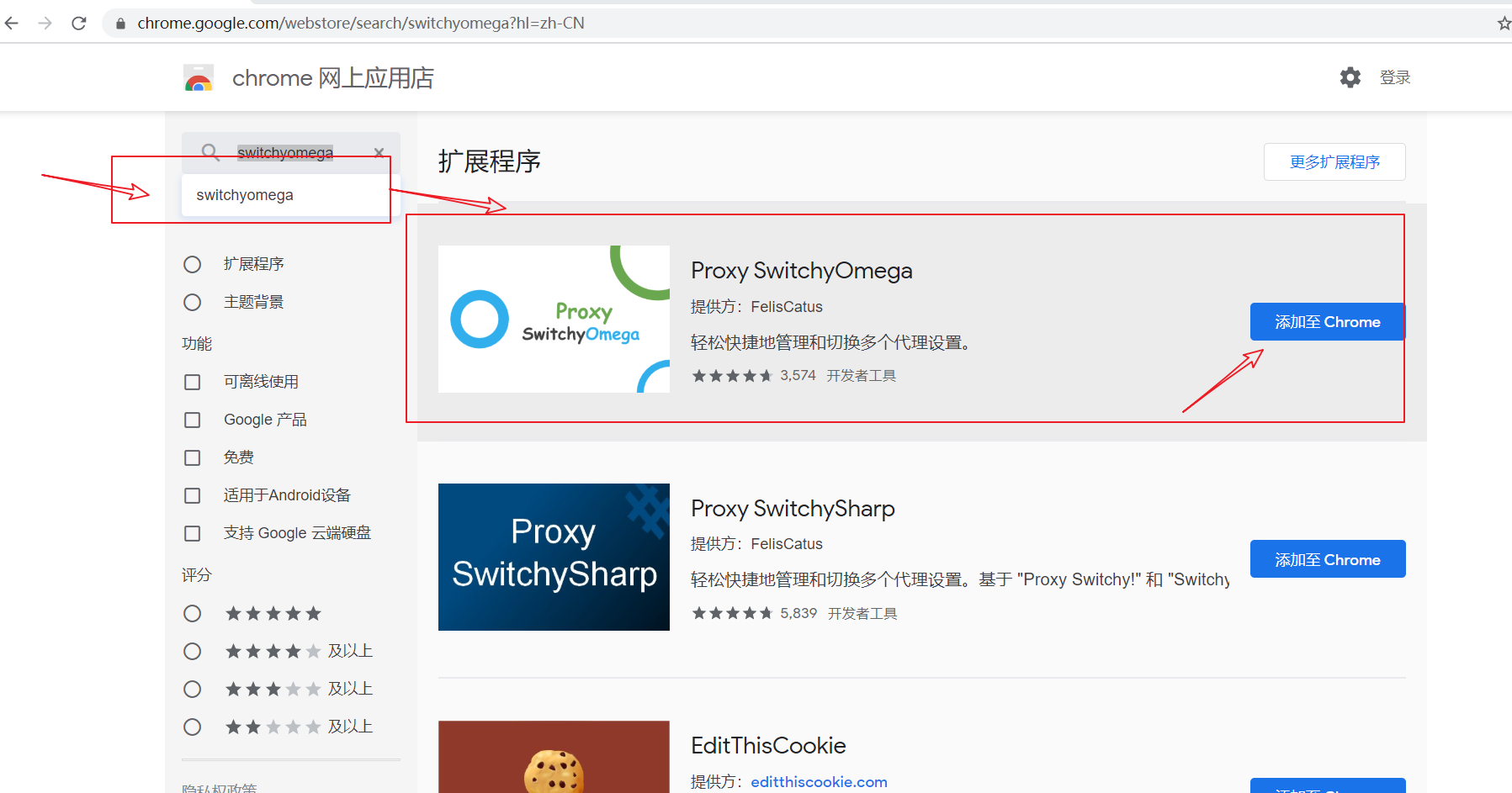The image size is (1512, 793).
Task: Clear the search box with the X
Action: (379, 152)
